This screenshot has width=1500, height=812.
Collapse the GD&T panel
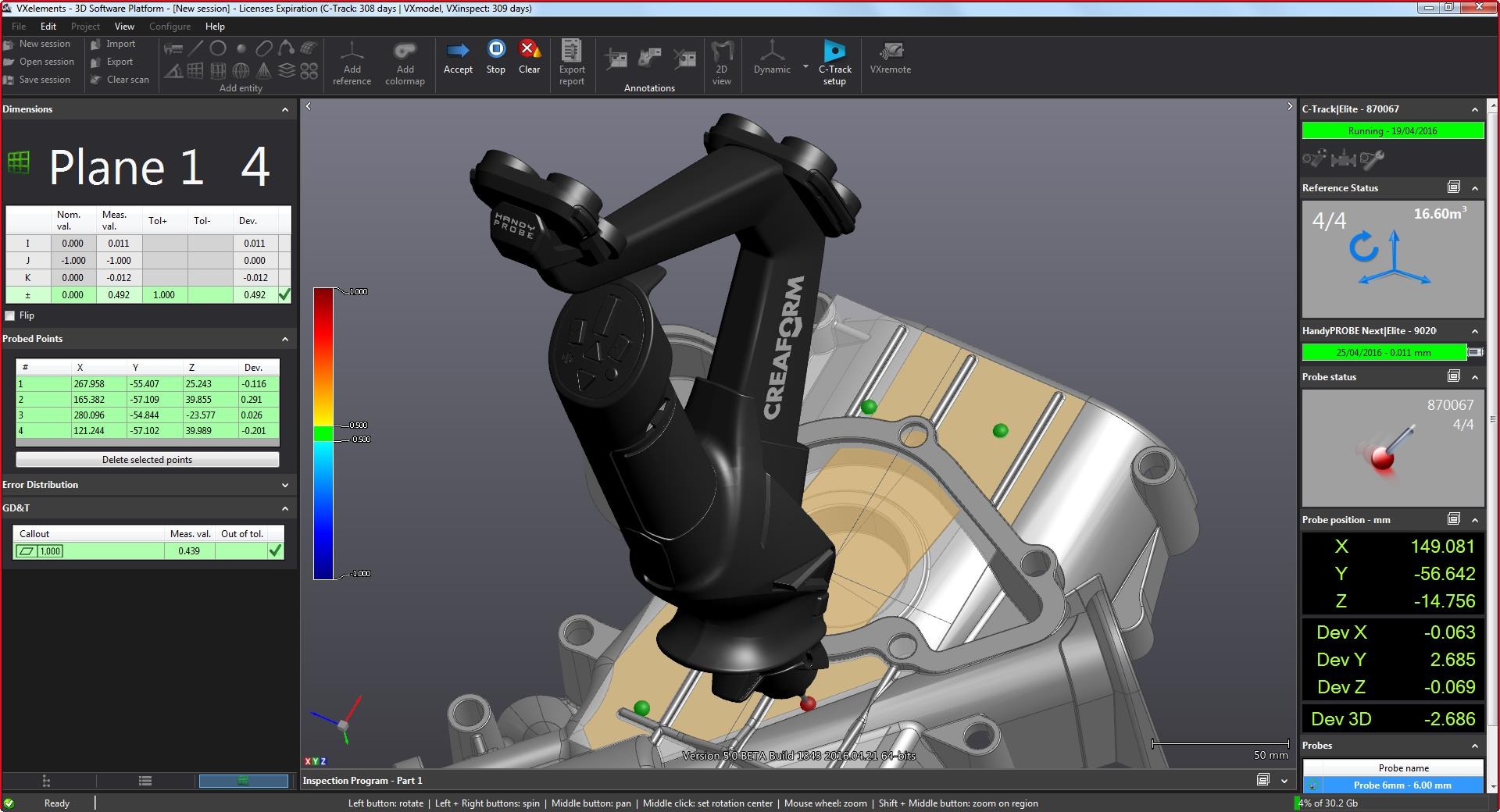pyautogui.click(x=285, y=508)
